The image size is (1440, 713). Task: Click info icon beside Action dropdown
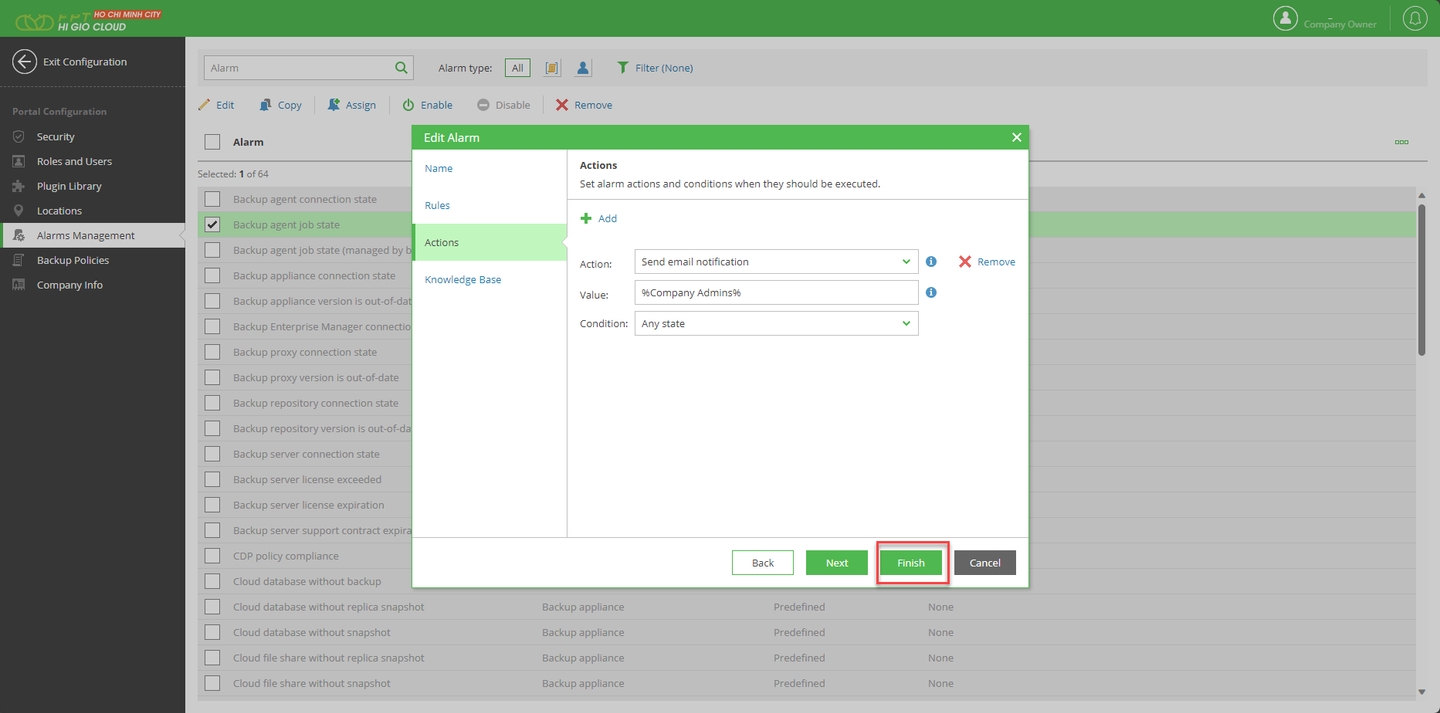(931, 262)
